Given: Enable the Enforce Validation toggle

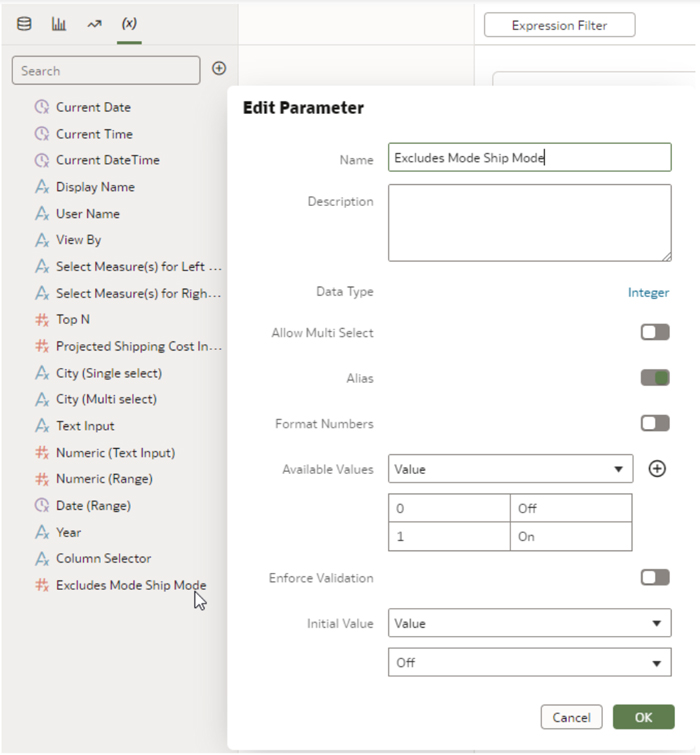Looking at the screenshot, I should [655, 578].
